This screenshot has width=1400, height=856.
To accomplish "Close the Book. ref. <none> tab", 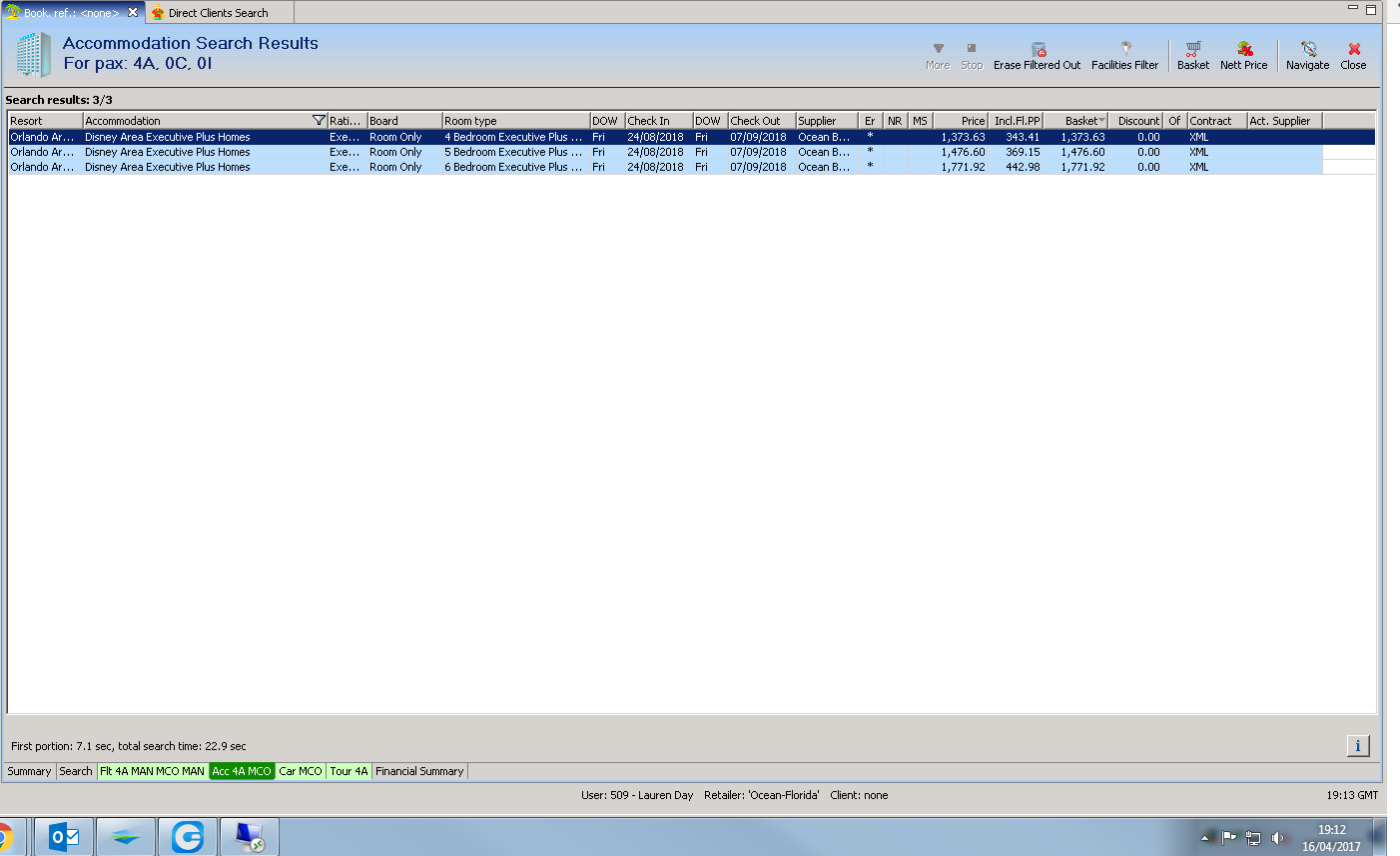I will click(133, 13).
